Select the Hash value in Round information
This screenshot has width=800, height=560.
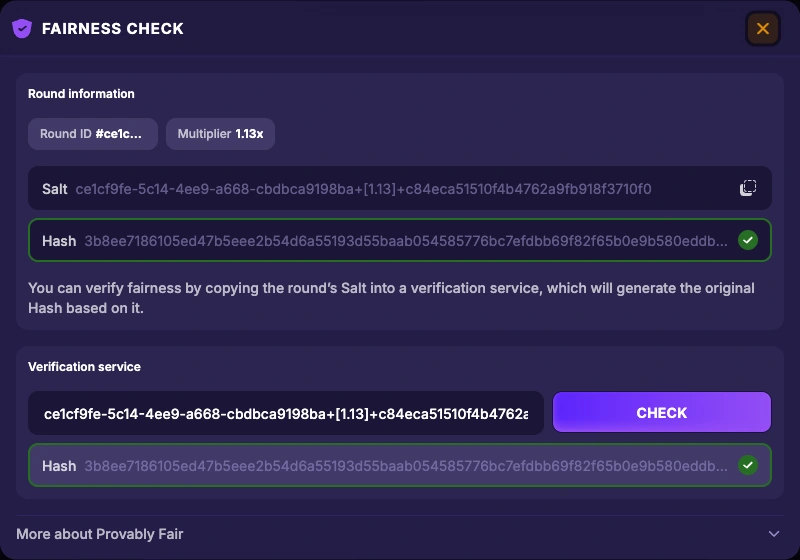tap(406, 241)
